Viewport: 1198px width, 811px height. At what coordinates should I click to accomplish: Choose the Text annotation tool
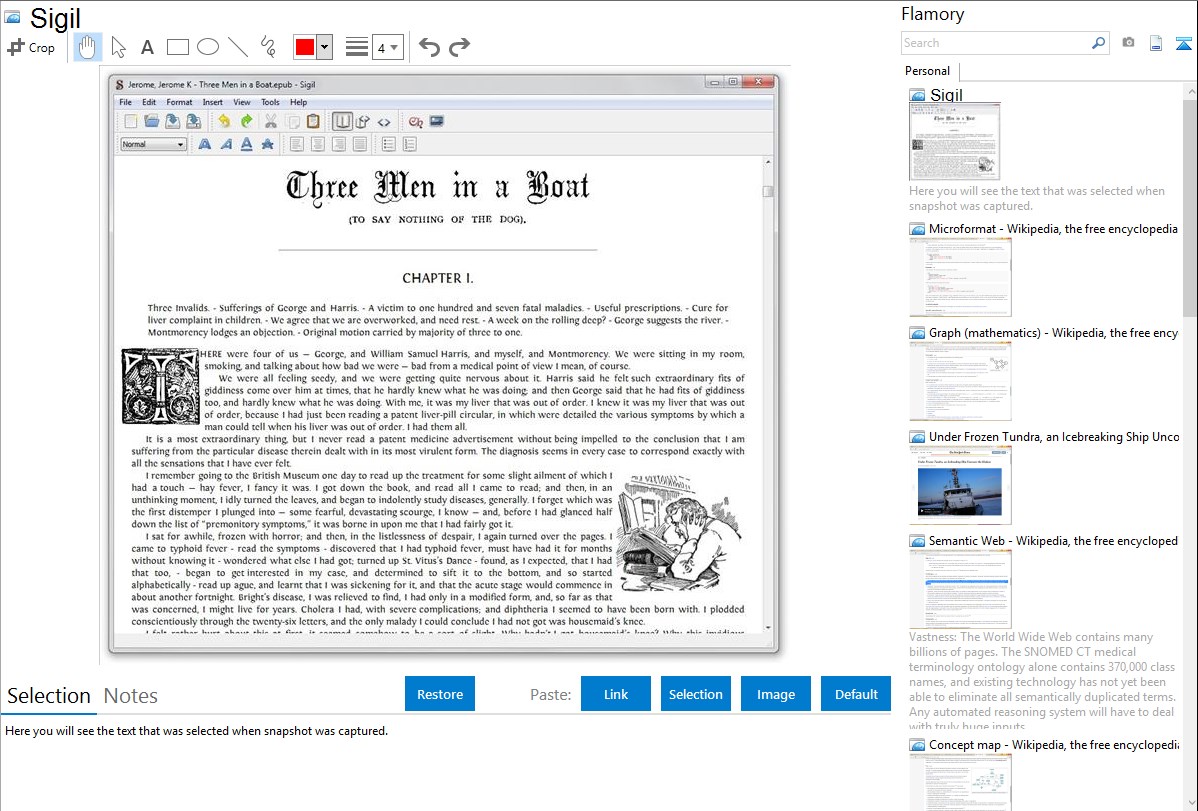147,47
